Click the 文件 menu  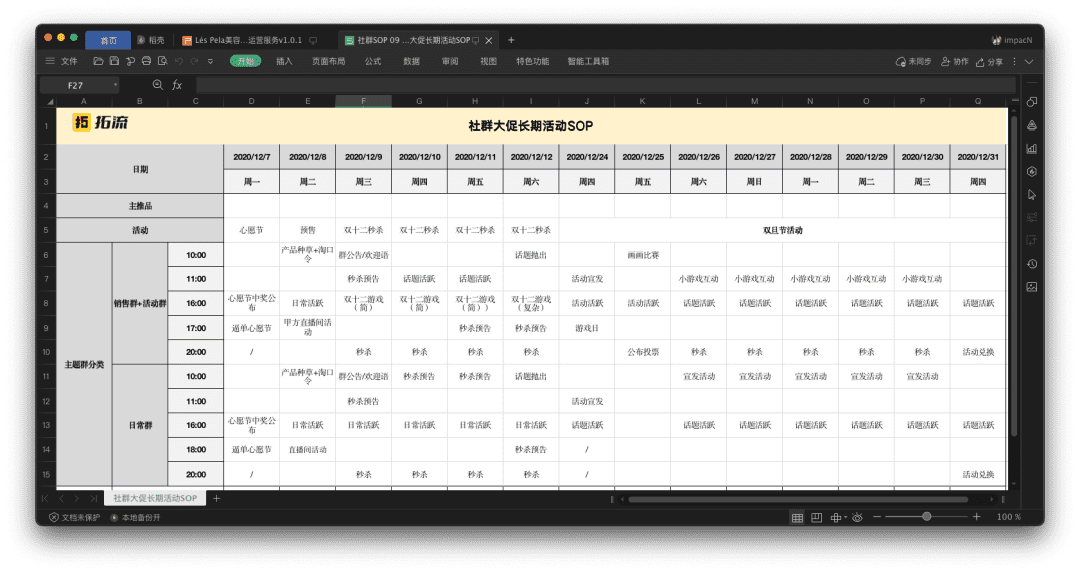pyautogui.click(x=69, y=61)
